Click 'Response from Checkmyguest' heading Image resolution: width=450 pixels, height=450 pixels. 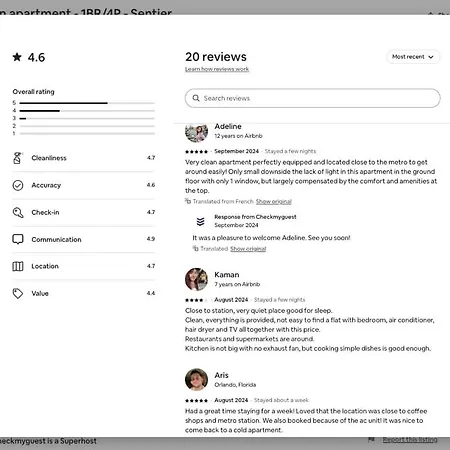(255, 217)
